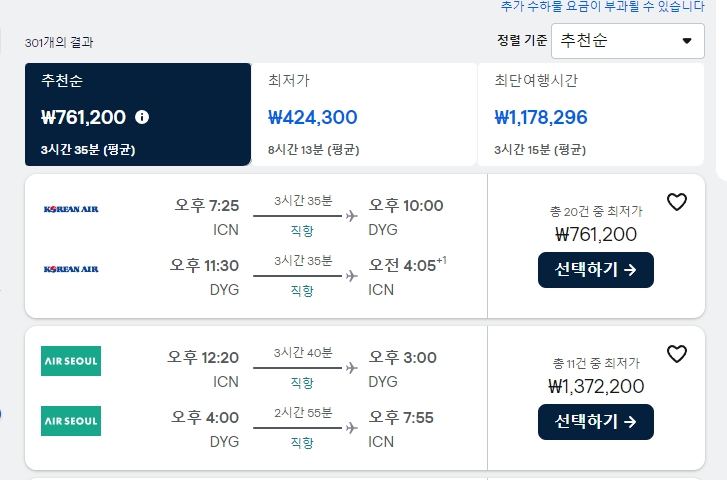Image resolution: width=727 pixels, height=480 pixels.
Task: Open the extra baggage fee notice link
Action: click(x=603, y=6)
